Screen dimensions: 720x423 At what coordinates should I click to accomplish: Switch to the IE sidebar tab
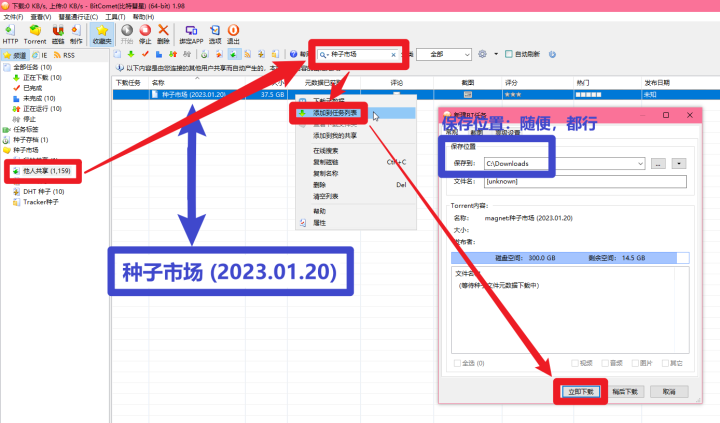point(39,55)
